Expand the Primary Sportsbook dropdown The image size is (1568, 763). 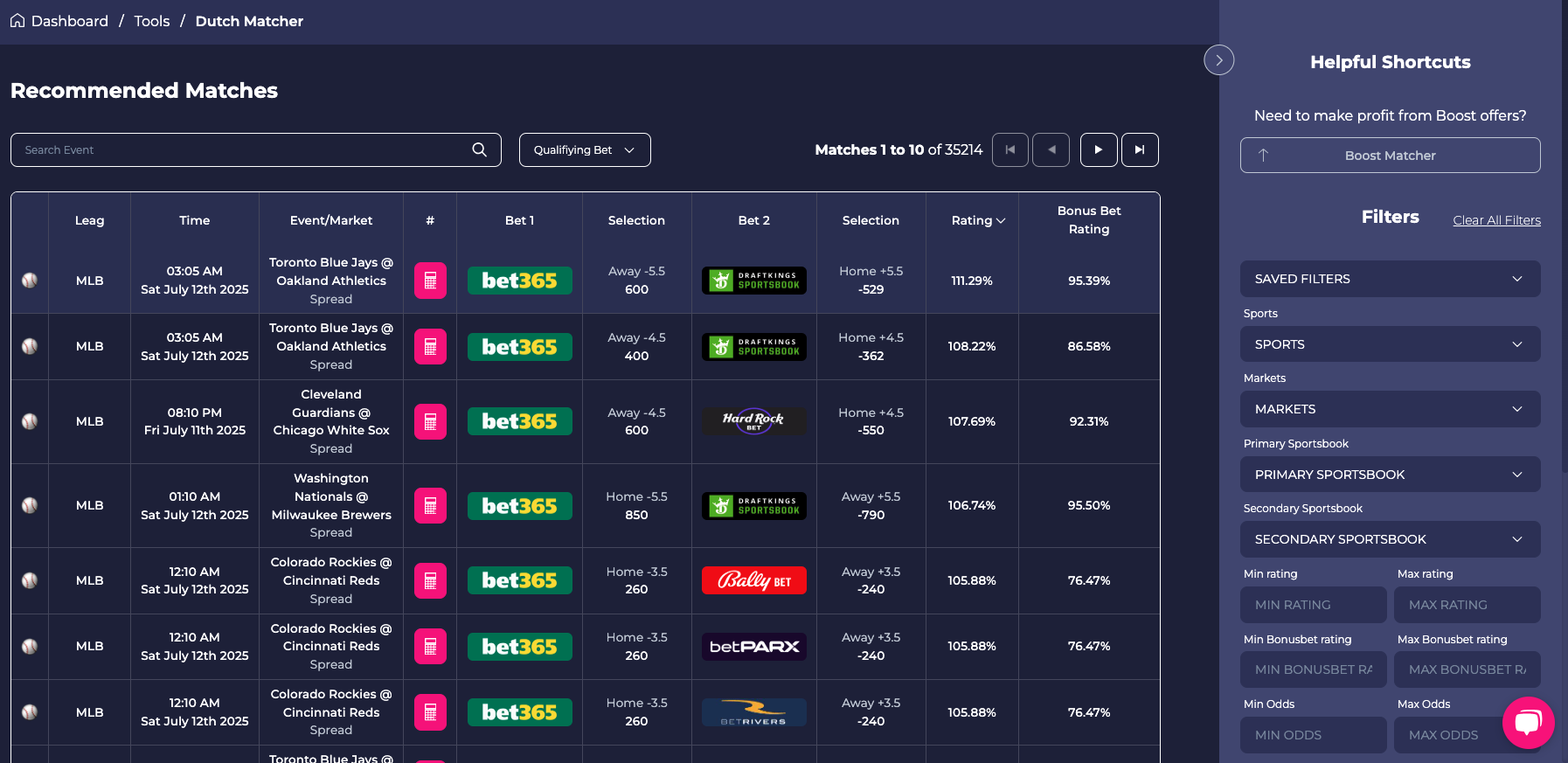coord(1390,475)
